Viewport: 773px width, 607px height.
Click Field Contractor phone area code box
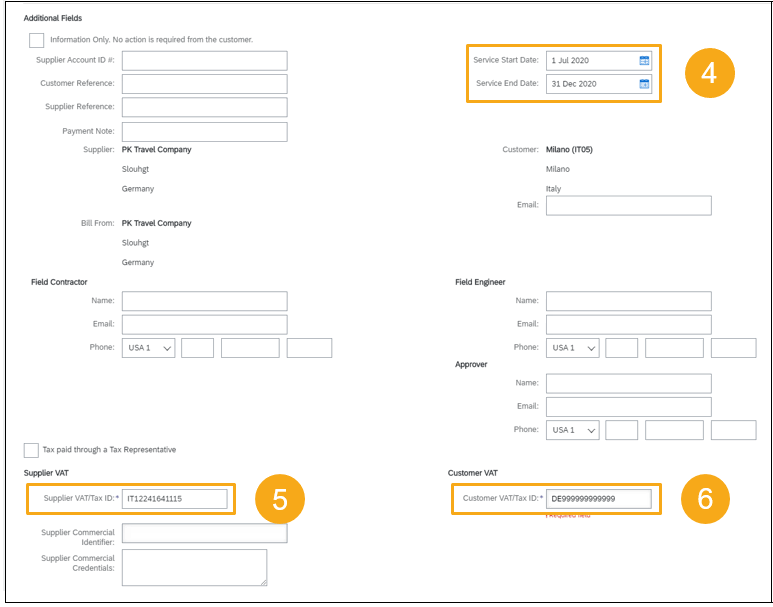click(197, 348)
